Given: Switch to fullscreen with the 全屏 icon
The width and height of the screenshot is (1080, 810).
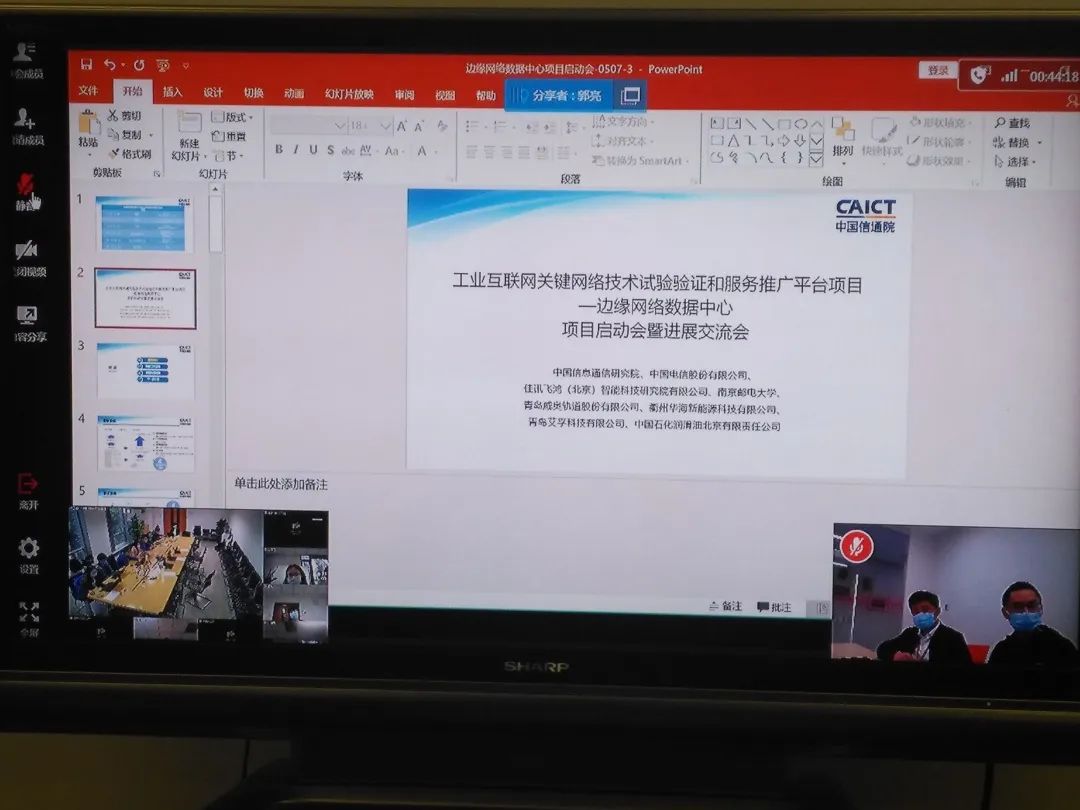Looking at the screenshot, I should pyautogui.click(x=29, y=611).
